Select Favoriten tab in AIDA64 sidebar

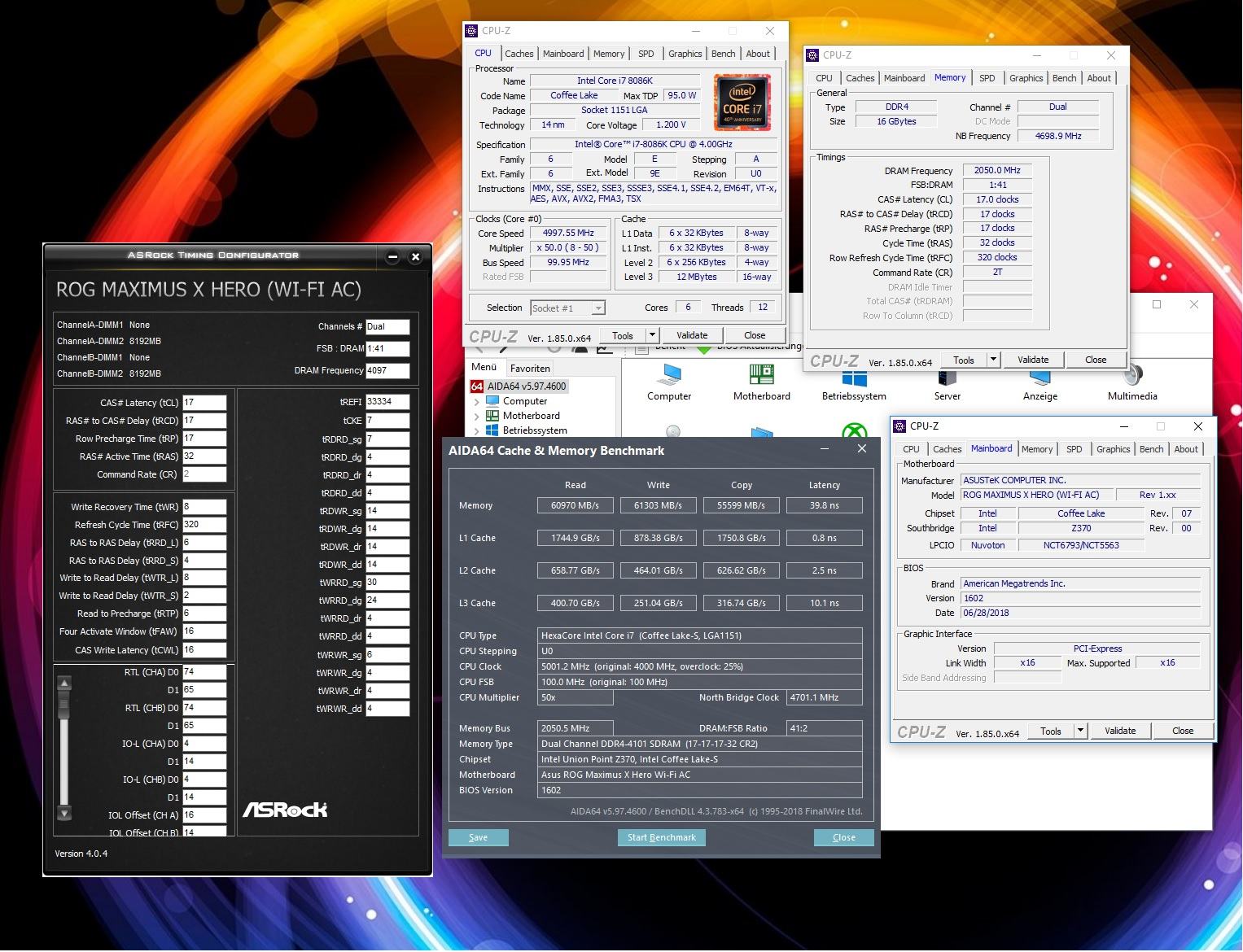(530, 369)
